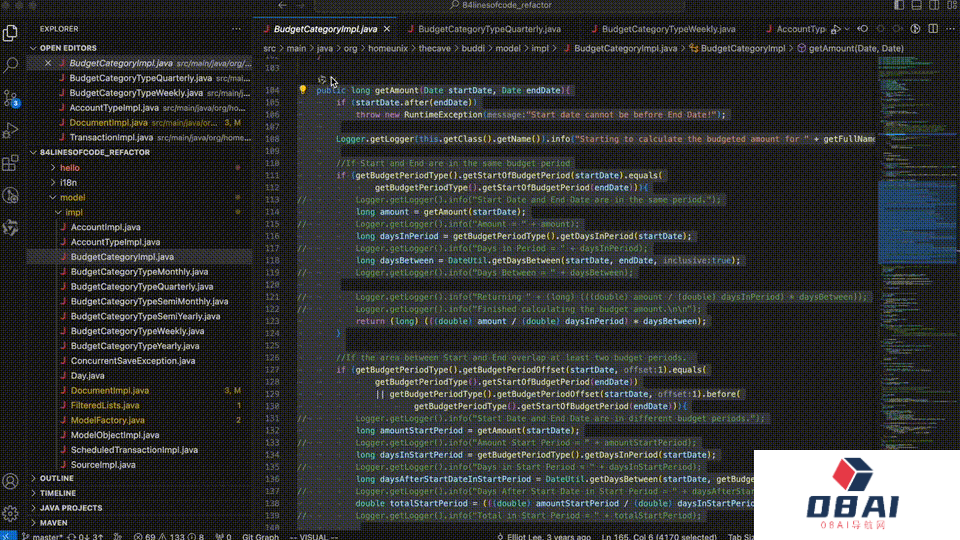Expand the hello folder
Viewport: 960px width, 540px height.
click(69, 168)
